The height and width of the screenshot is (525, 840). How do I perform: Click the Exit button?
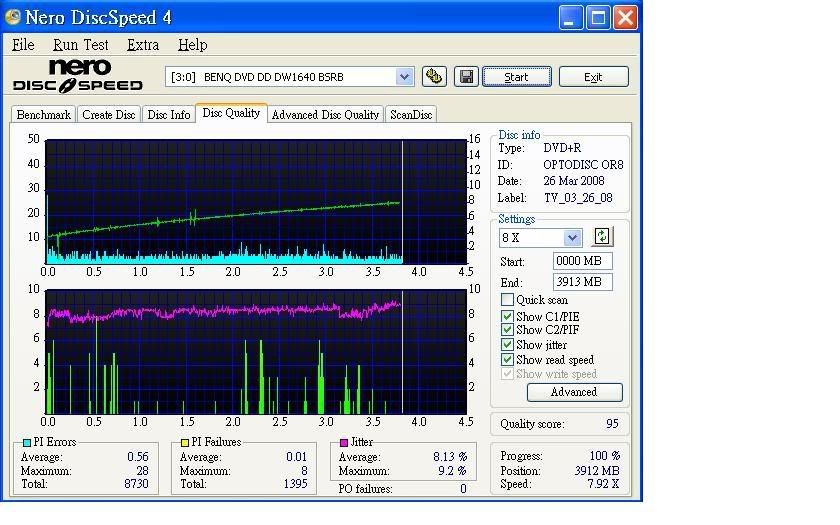tap(593, 77)
